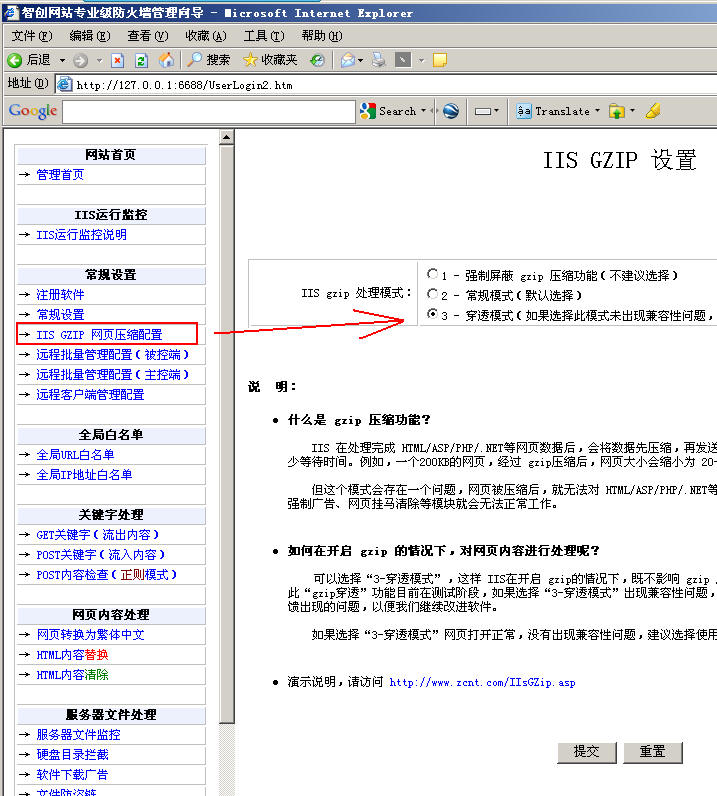Image resolution: width=717 pixels, height=796 pixels.
Task: Open the HTML内容替换 link
Action: (x=72, y=654)
